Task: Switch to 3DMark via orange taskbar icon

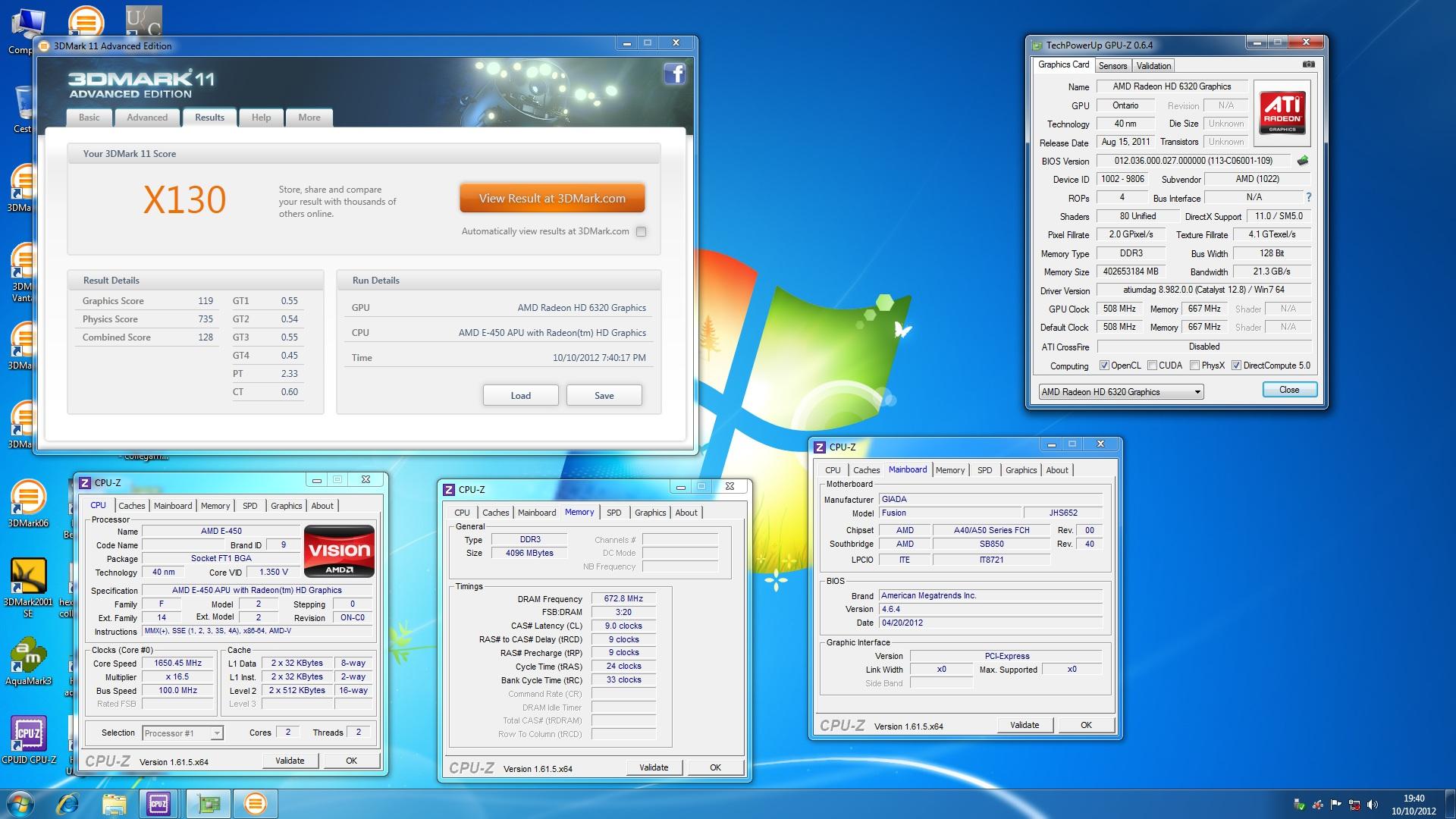Action: 256,804
